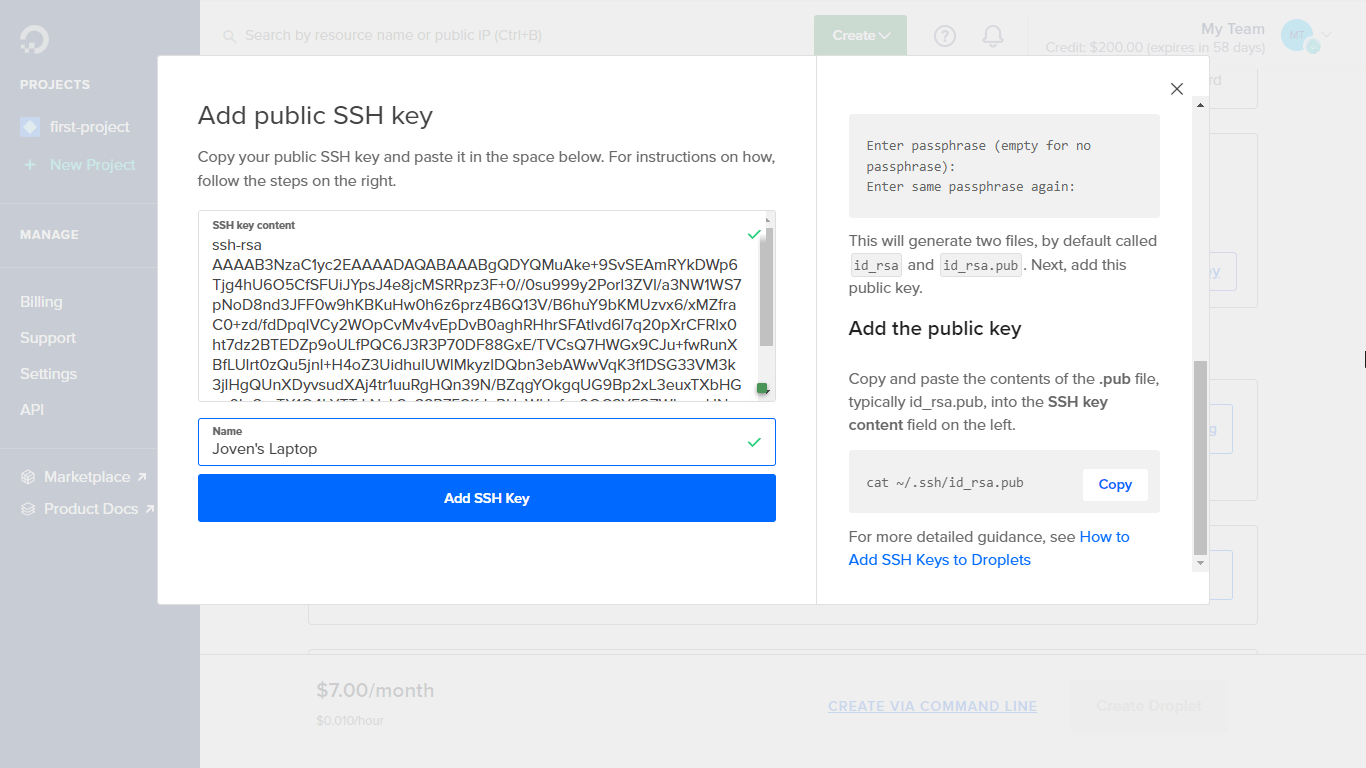Click the DigitalOcean logo
1366x768 pixels.
(33, 38)
